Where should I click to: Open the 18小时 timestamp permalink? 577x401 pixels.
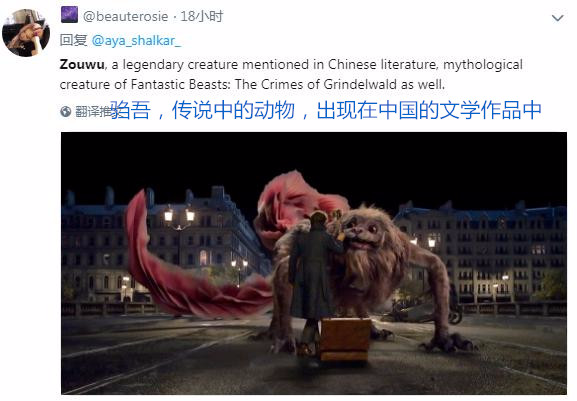[202, 17]
